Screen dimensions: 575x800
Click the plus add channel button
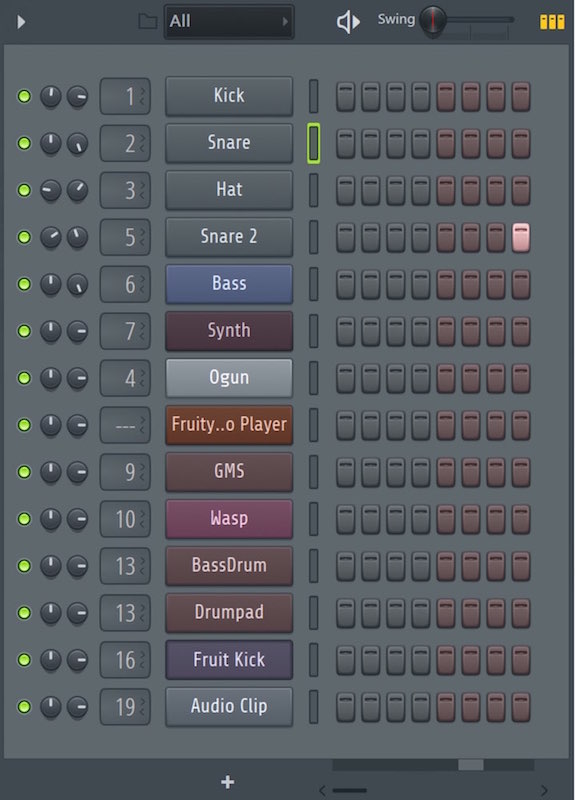coord(228,782)
